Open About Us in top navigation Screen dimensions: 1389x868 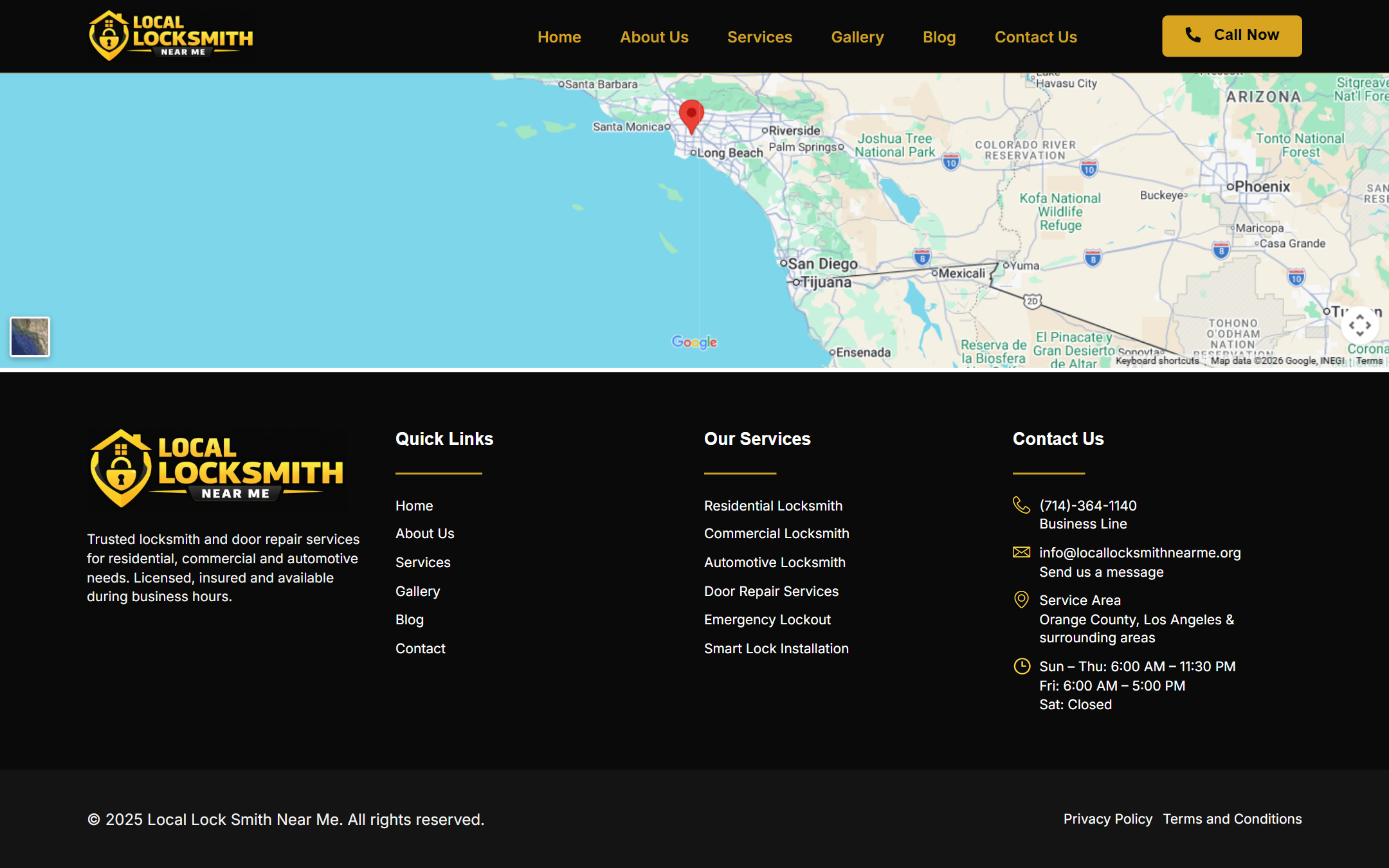(x=654, y=37)
